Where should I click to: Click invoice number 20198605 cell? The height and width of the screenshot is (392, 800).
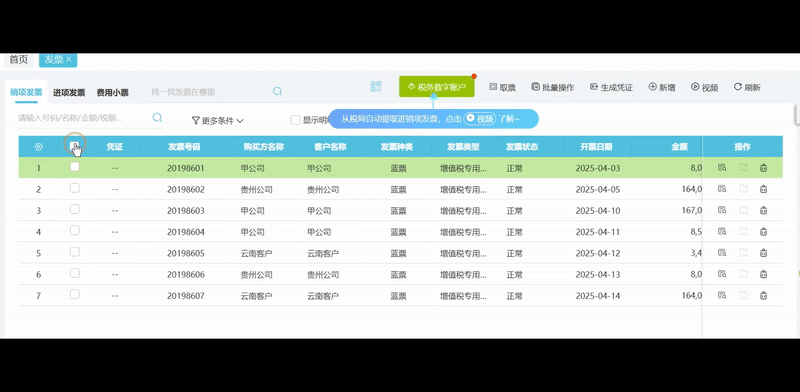(186, 253)
